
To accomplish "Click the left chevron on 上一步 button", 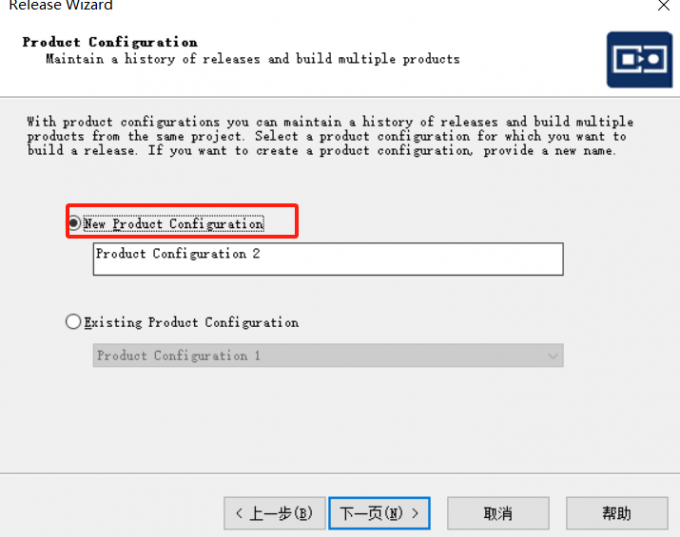I will tap(239, 513).
